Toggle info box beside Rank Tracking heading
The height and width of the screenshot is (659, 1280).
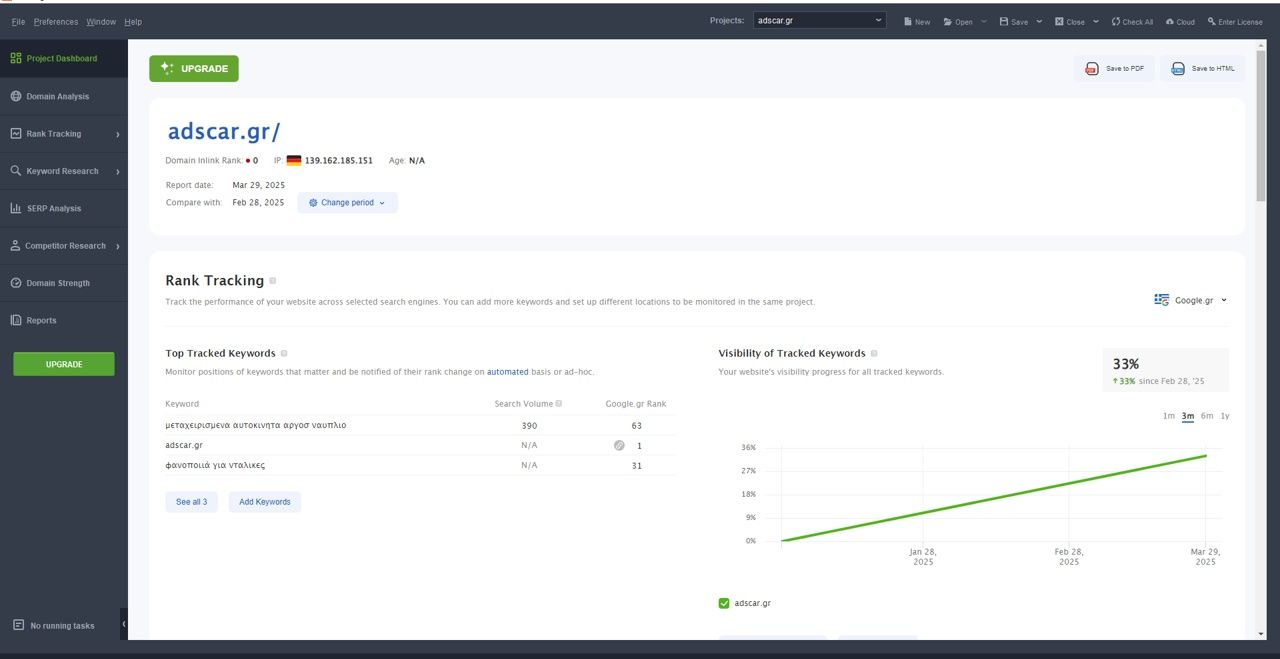[273, 281]
